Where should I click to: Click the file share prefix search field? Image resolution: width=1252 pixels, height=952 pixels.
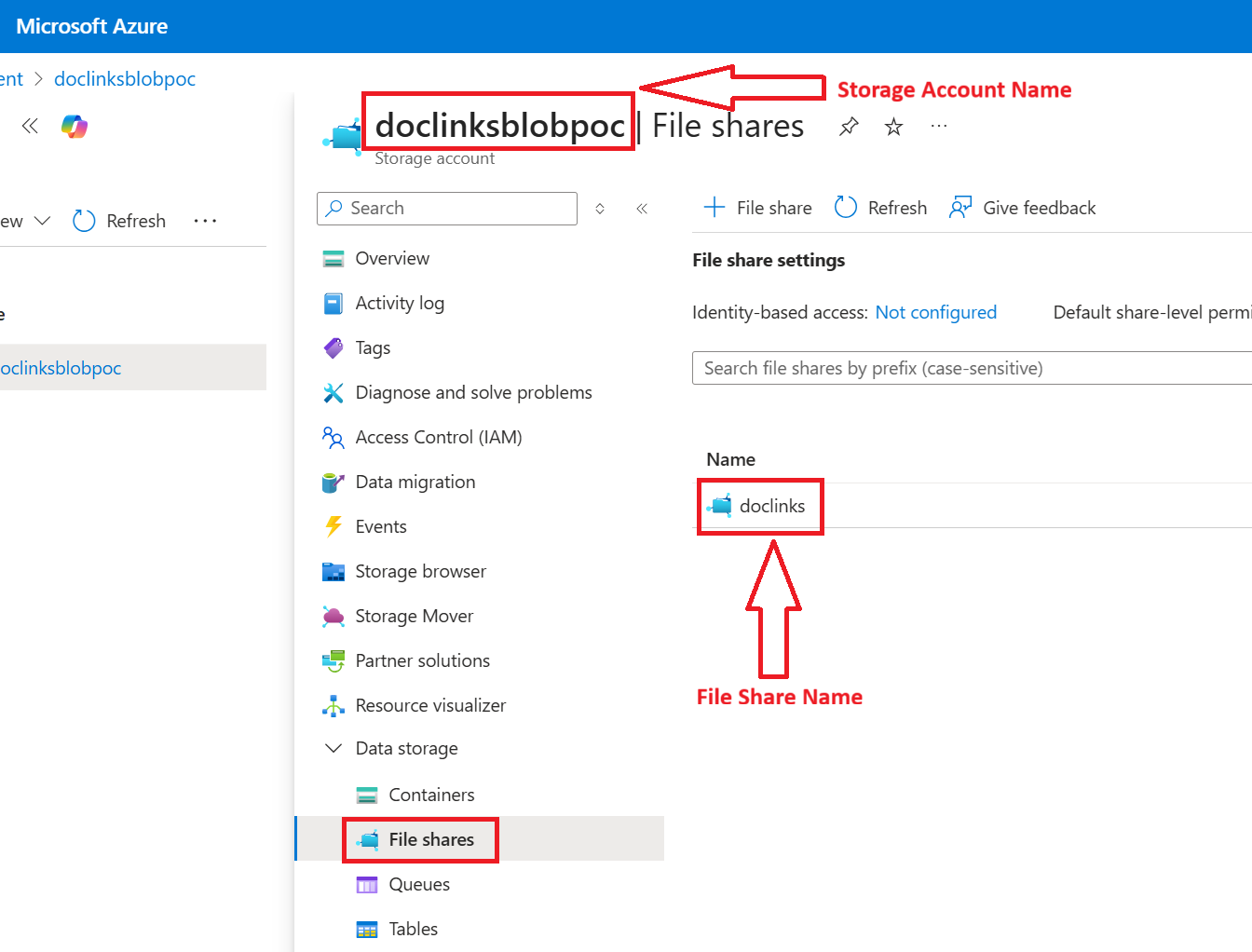tap(969, 368)
